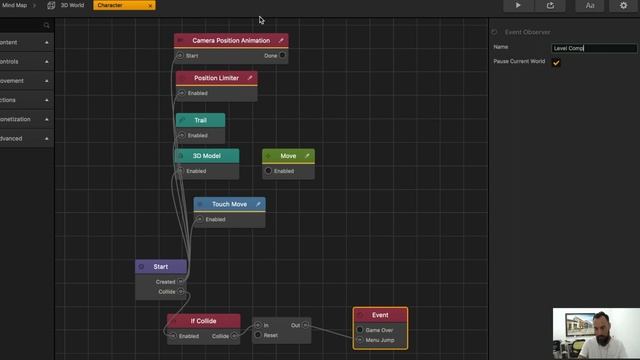Viewport: 640px width, 360px height.
Task: Select the Character tab
Action: pos(124,5)
